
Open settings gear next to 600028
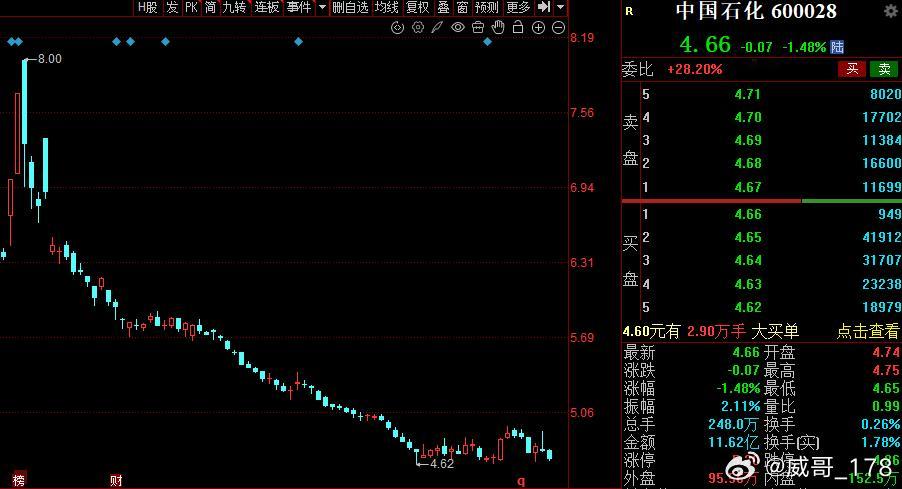coord(891,10)
